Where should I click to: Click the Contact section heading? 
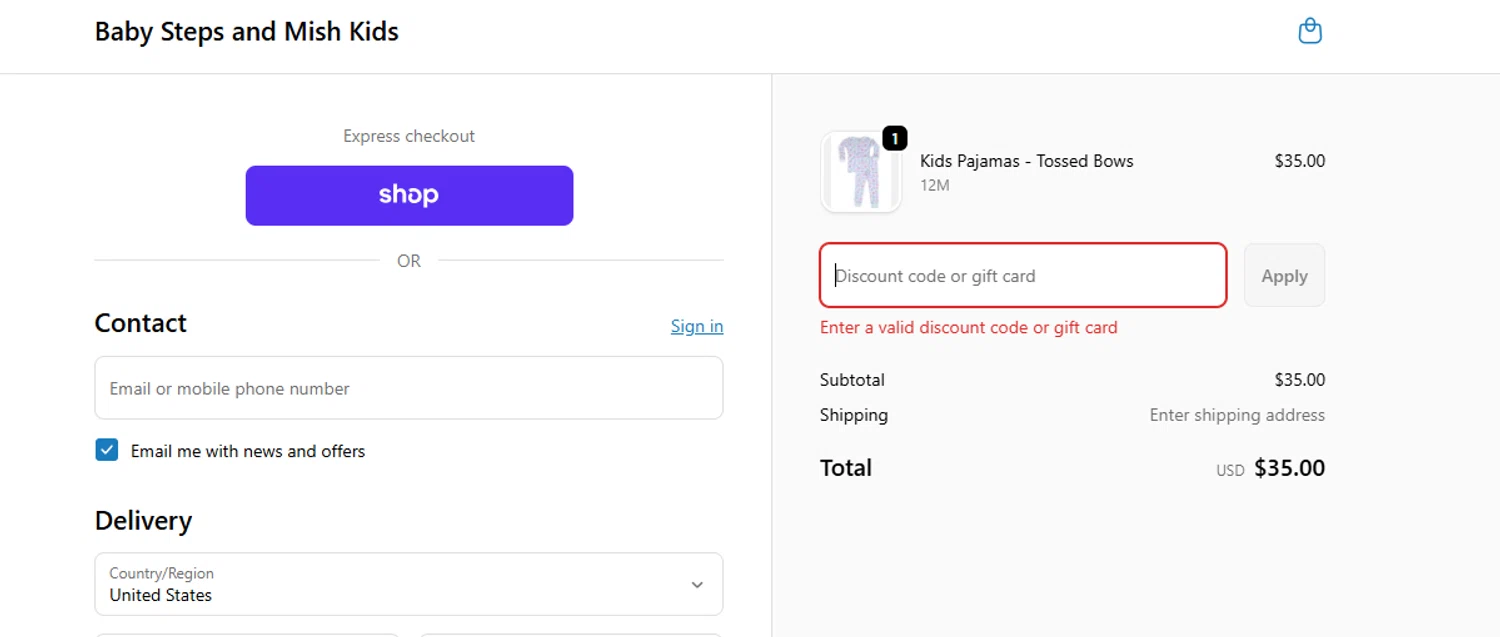pos(141,323)
